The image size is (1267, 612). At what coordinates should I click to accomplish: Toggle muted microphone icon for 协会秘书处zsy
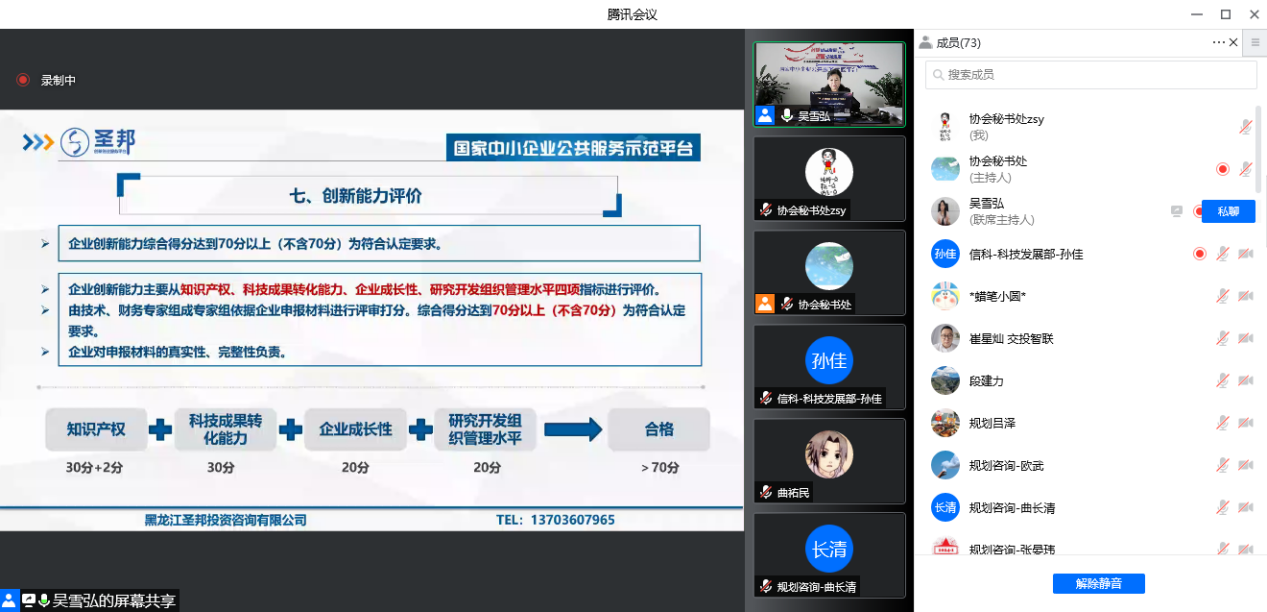(x=1245, y=127)
